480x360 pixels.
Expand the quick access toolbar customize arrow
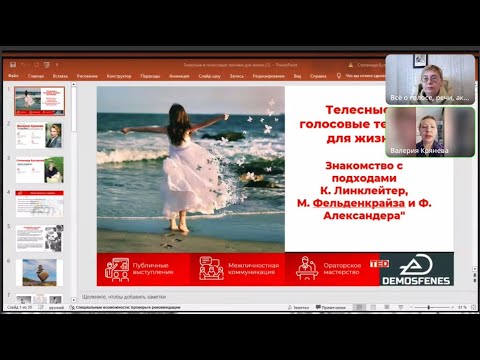[57, 65]
